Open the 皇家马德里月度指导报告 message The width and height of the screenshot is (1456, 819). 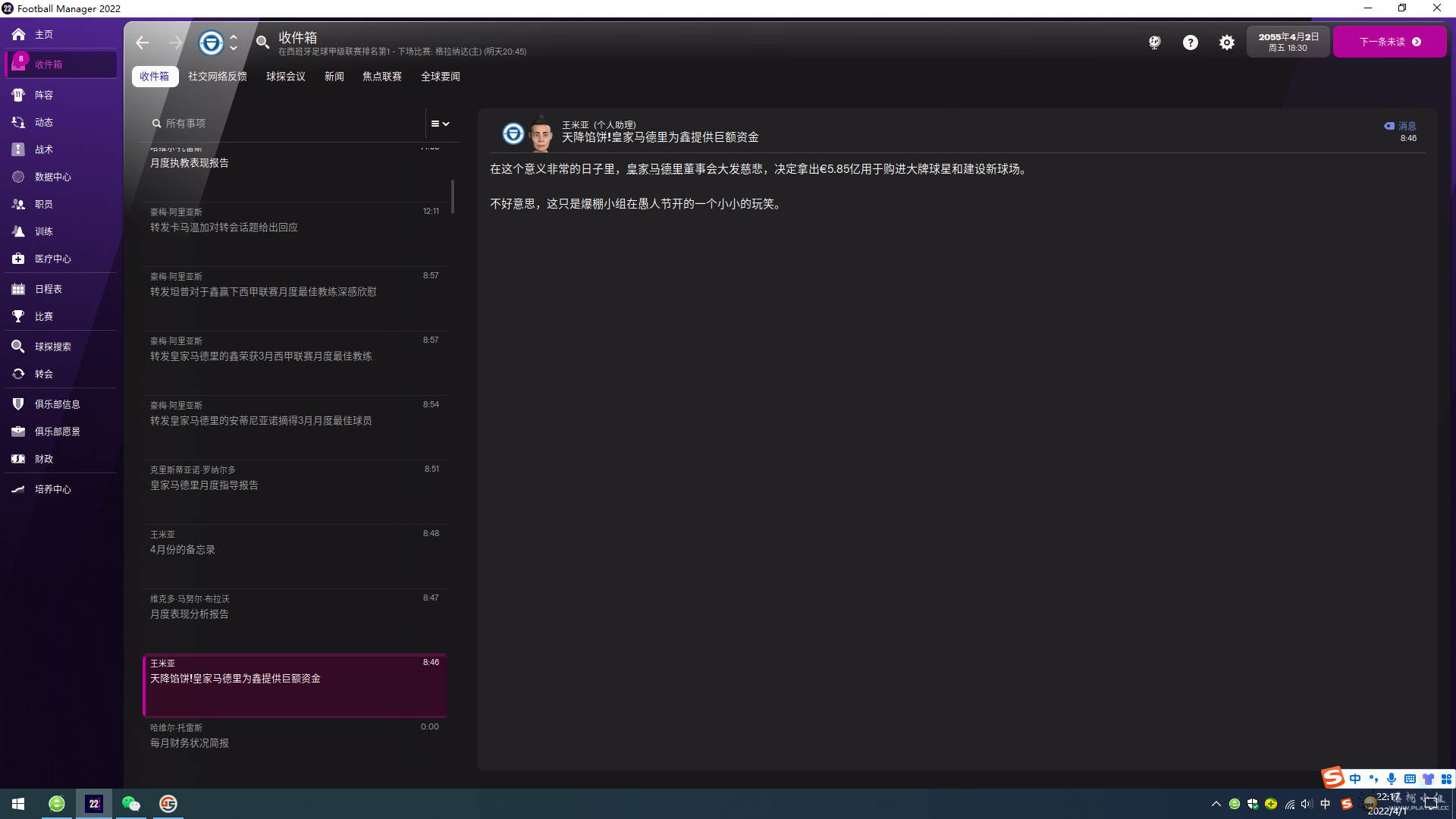(x=296, y=491)
